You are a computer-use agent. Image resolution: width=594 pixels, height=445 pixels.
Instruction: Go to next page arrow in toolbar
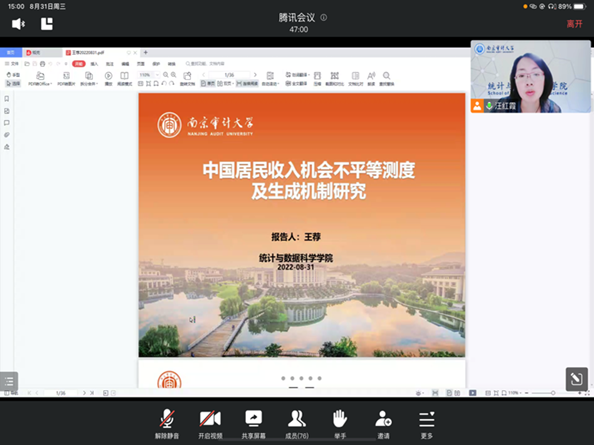255,75
